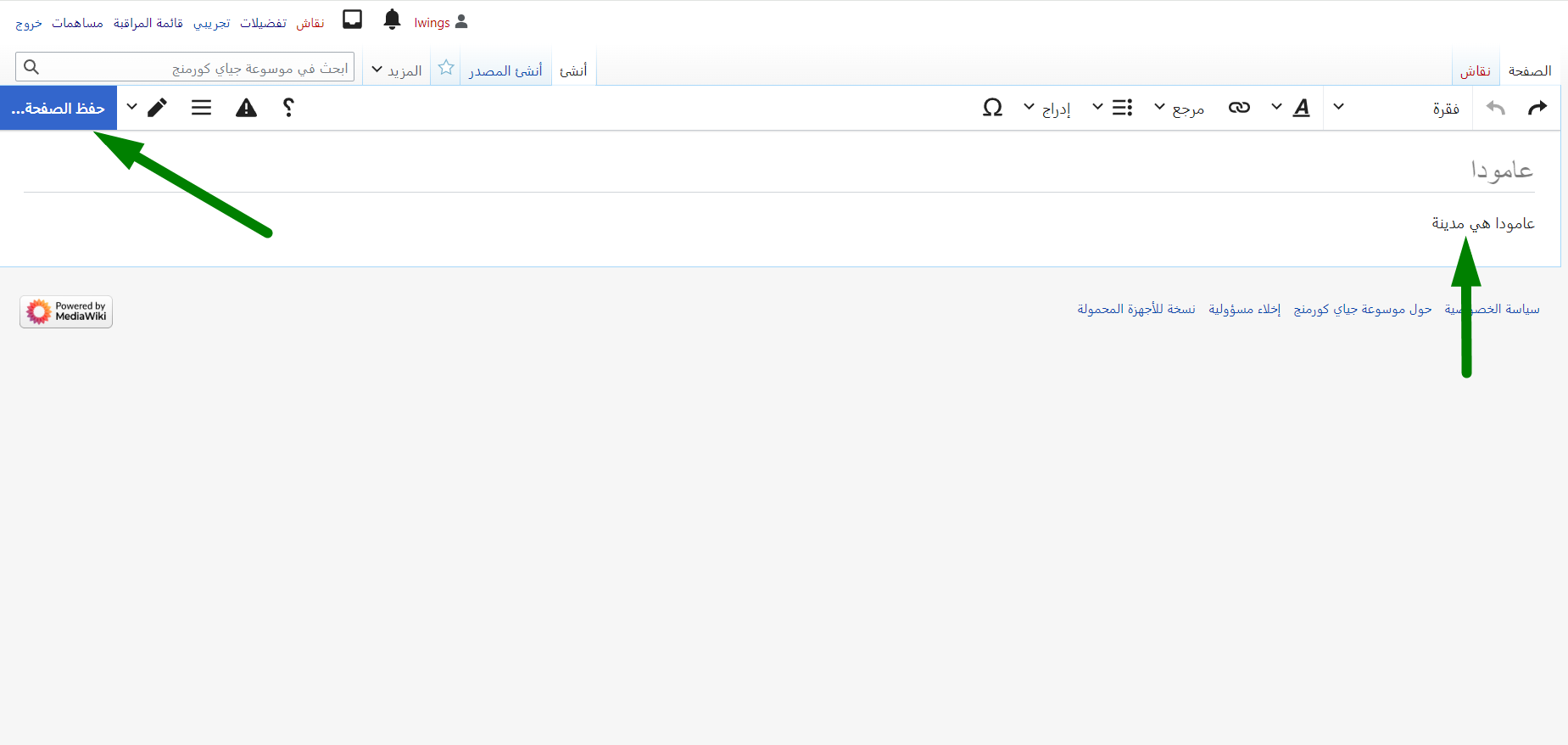Click the pencil switch-editor icon
The height and width of the screenshot is (745, 1568).
(157, 108)
